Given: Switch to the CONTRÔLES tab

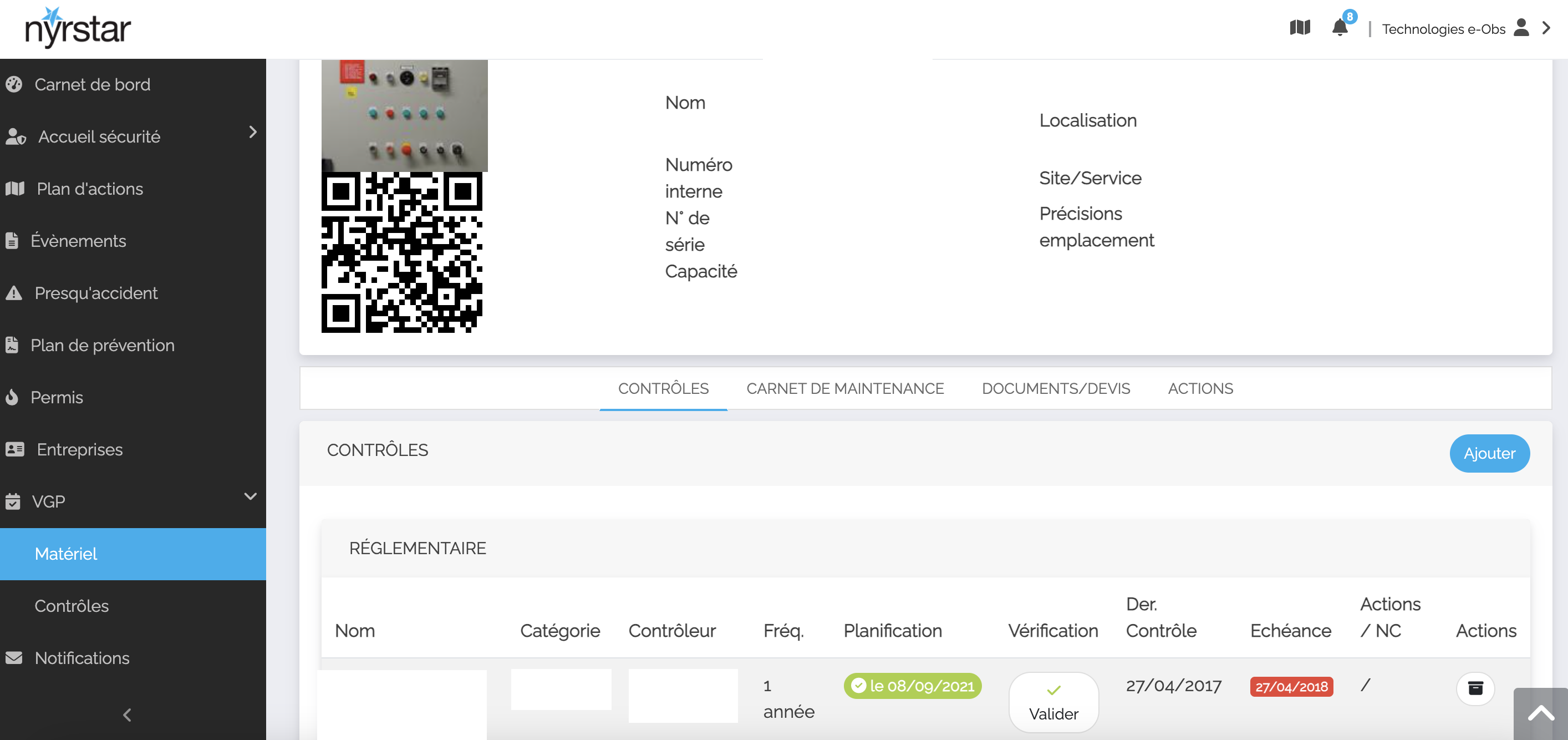Looking at the screenshot, I should pyautogui.click(x=663, y=388).
